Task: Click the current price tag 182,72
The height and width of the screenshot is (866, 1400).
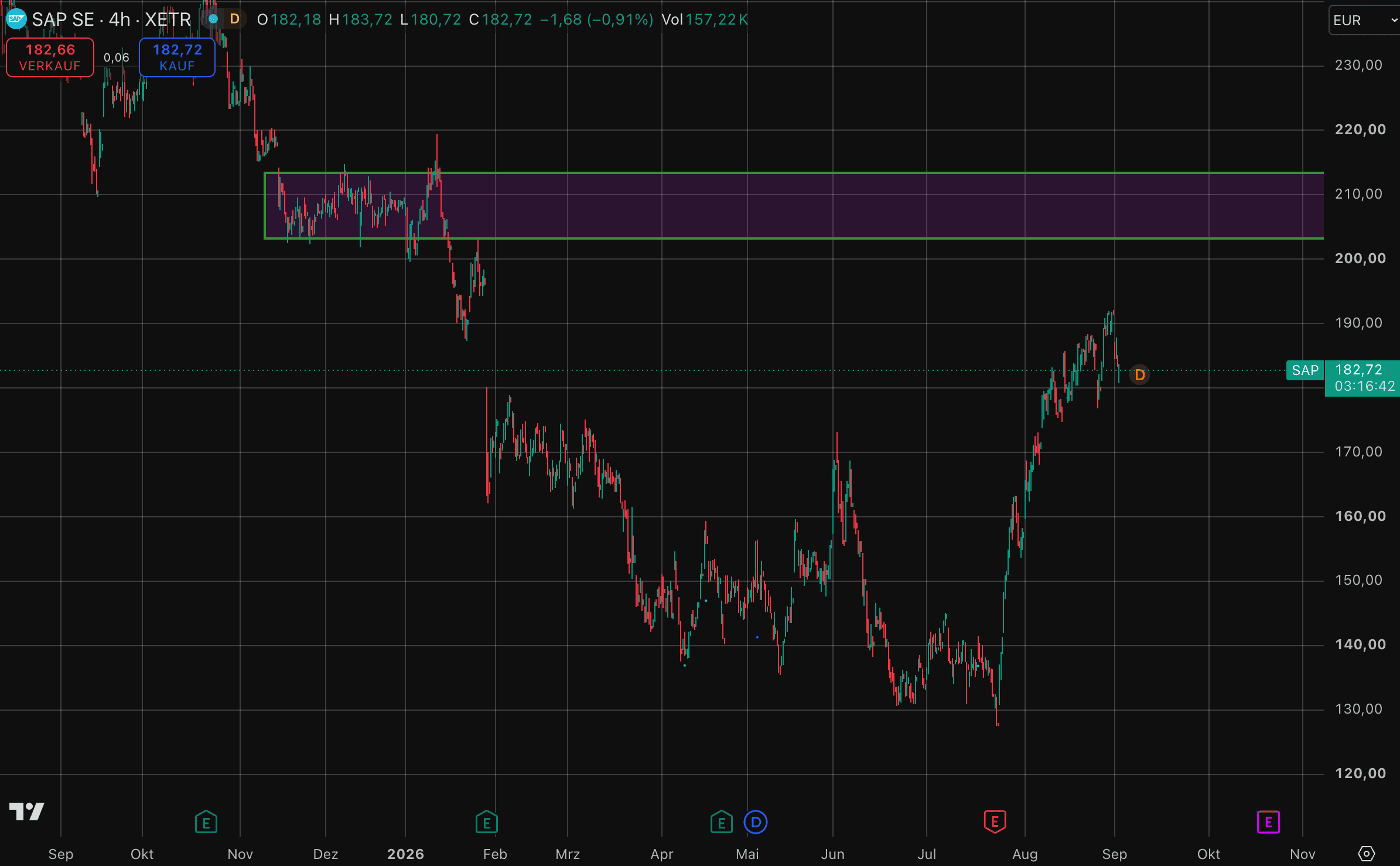Action: tap(1358, 370)
